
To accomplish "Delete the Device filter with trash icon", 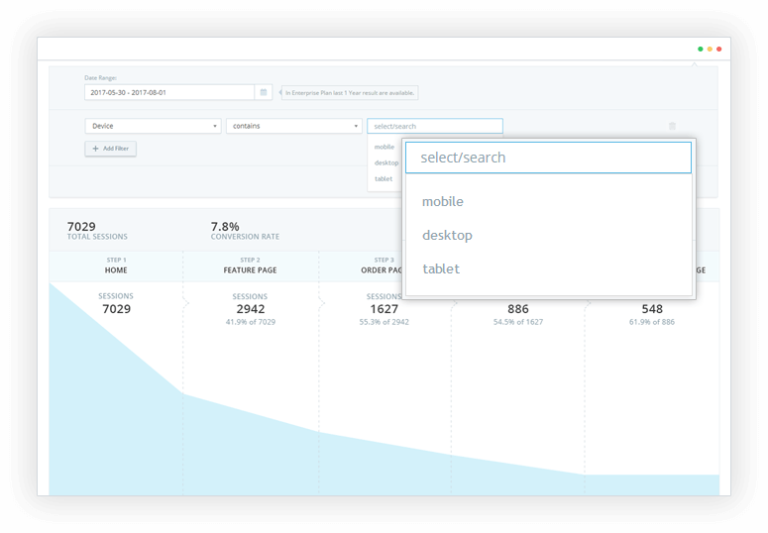I will [672, 126].
